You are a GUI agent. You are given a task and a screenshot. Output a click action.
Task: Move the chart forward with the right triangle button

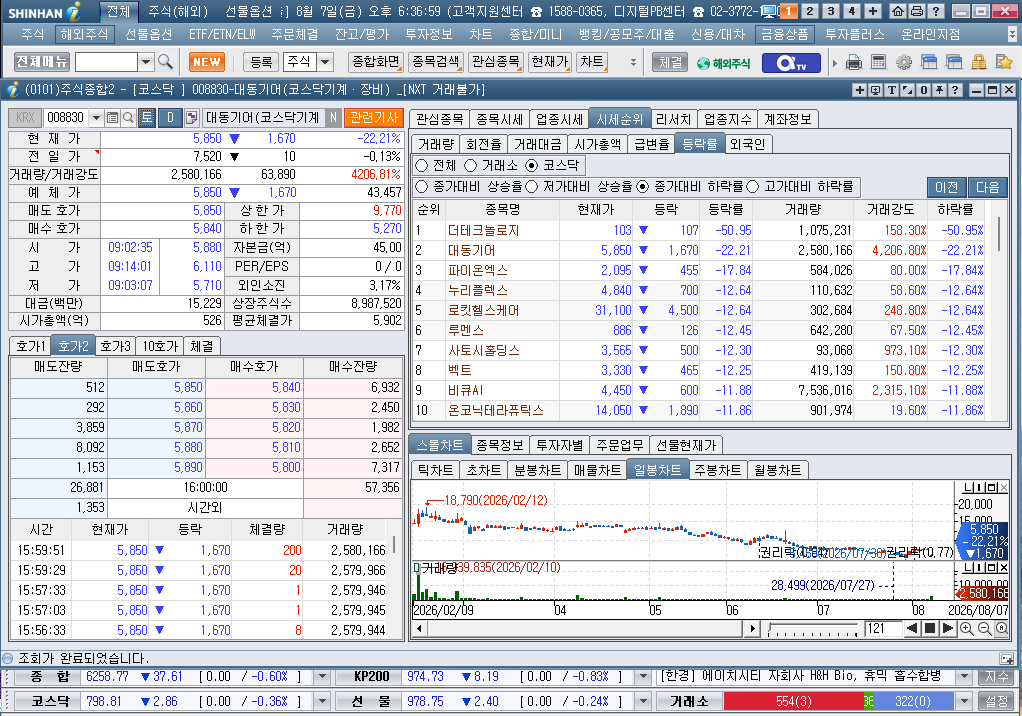tap(948, 629)
